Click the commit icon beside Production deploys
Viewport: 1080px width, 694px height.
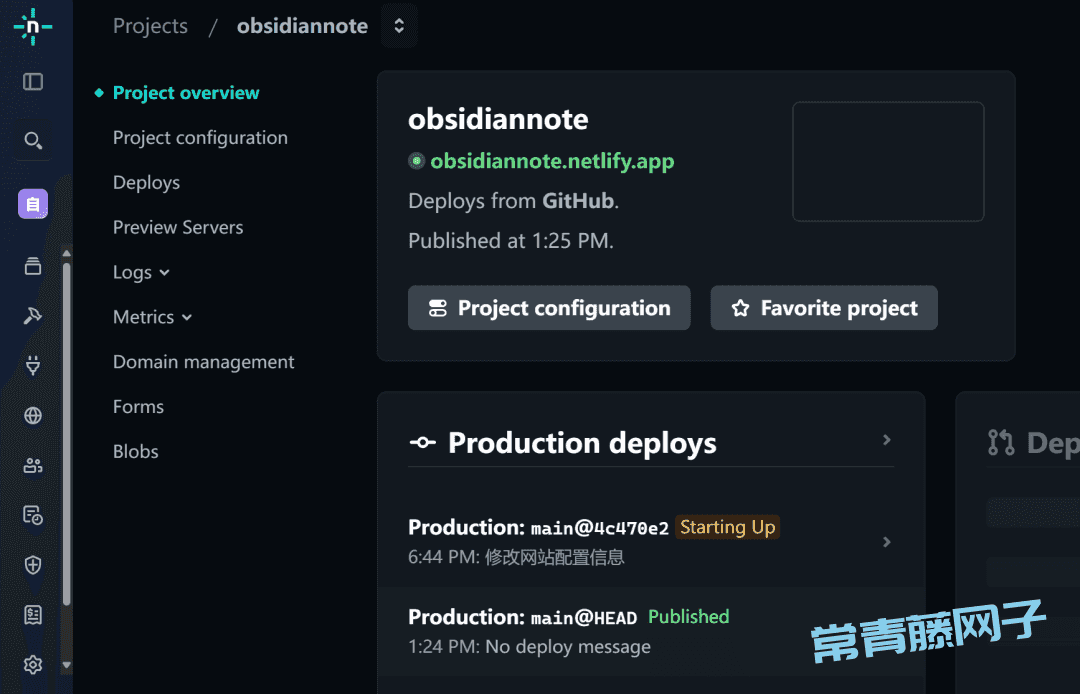point(422,443)
